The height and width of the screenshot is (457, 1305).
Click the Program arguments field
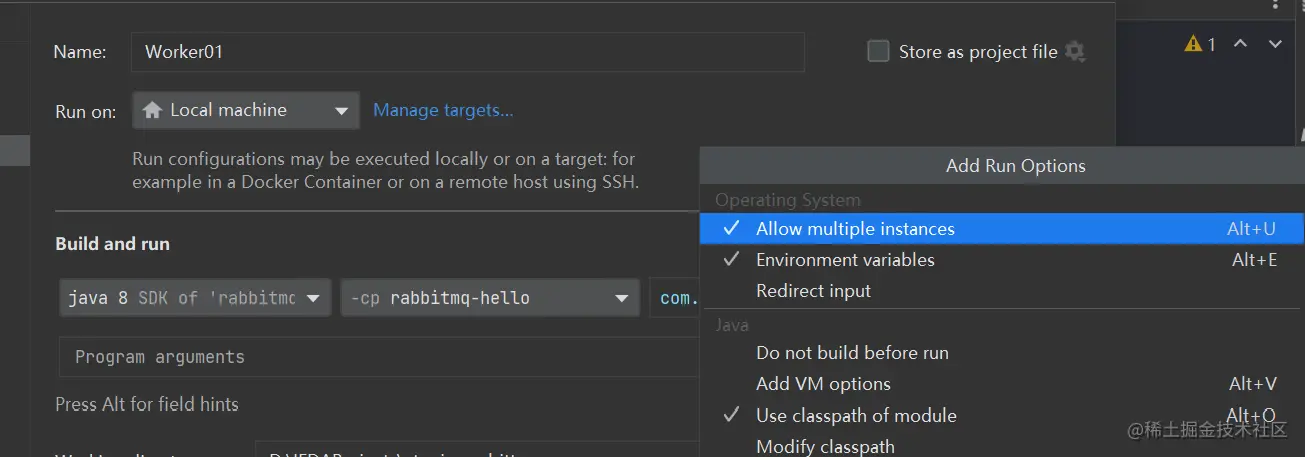click(380, 357)
